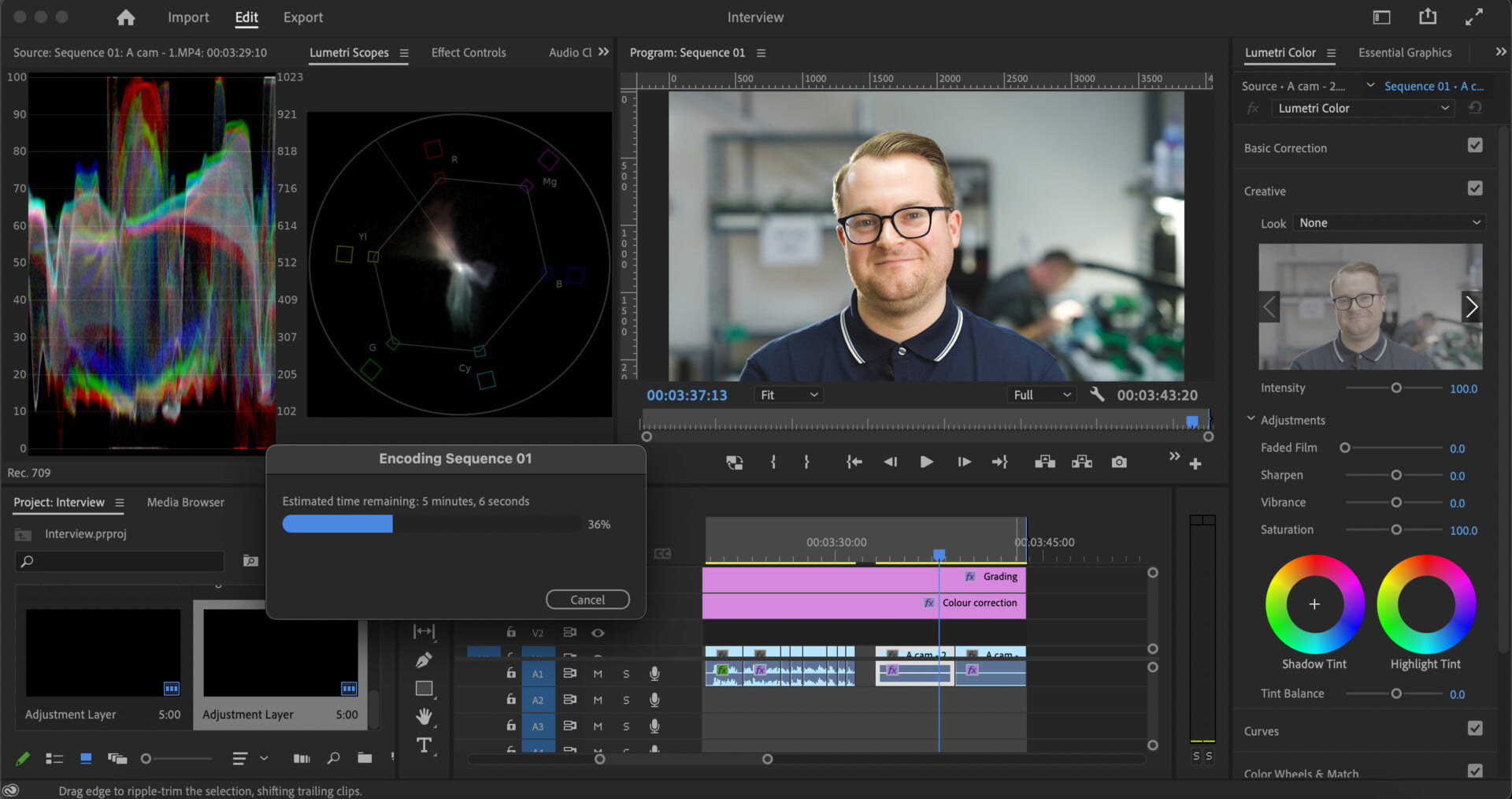This screenshot has height=799, width=1512.
Task: Click the Vibrance slider handle
Action: [x=1395, y=503]
